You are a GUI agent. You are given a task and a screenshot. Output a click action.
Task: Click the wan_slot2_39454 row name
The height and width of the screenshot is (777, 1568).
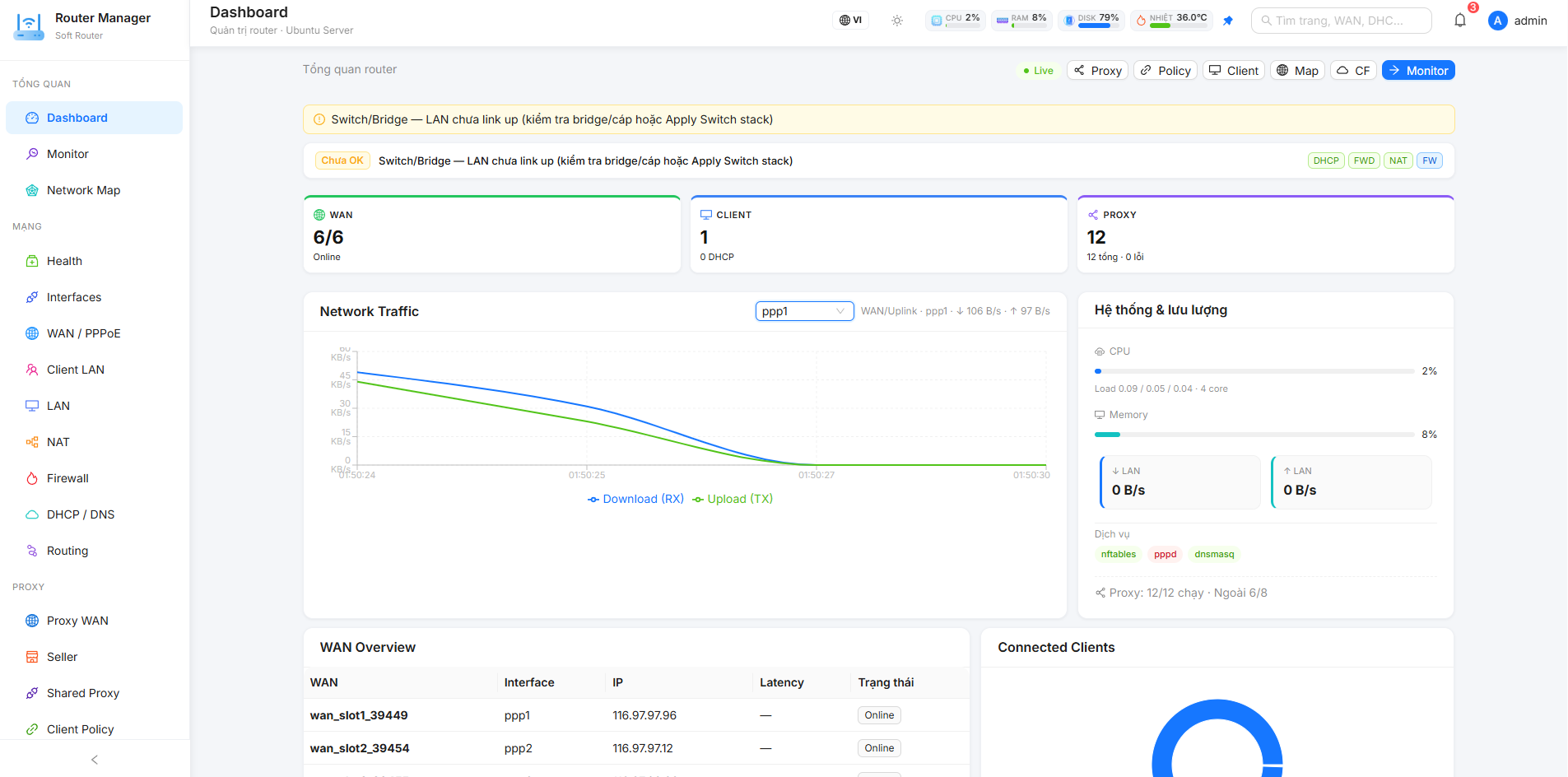tap(360, 748)
